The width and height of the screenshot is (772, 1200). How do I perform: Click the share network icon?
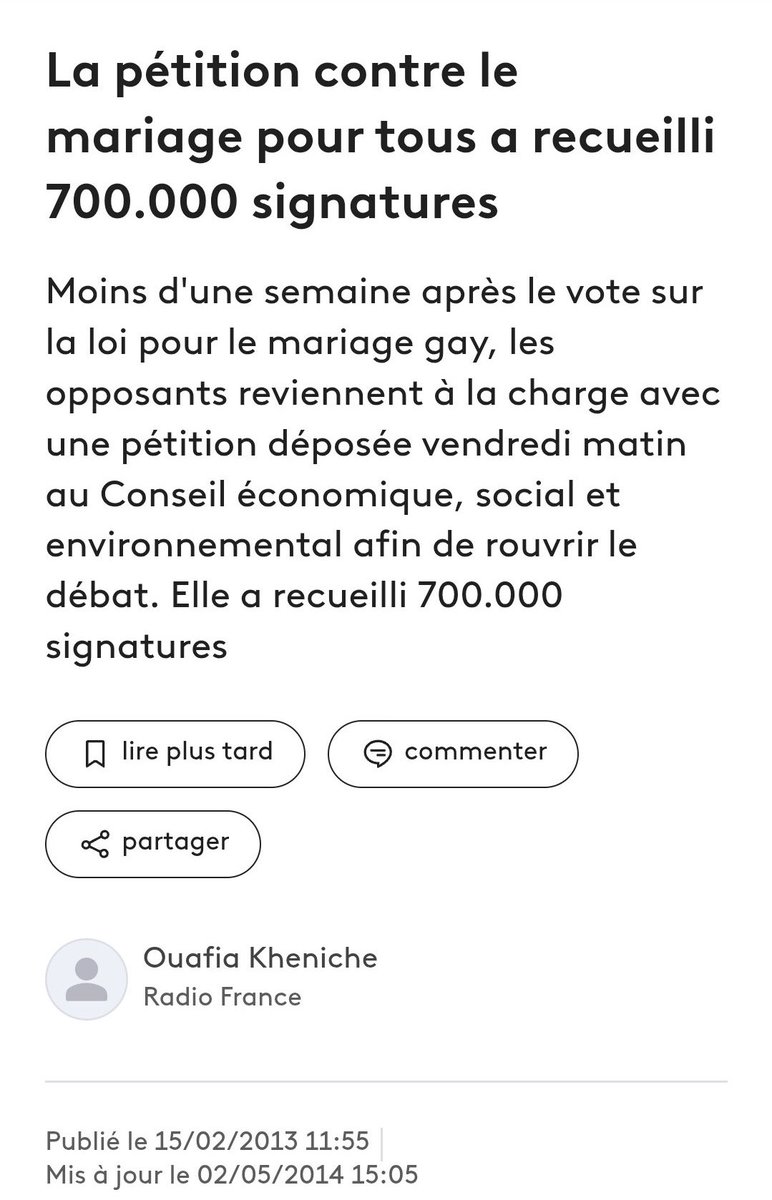[95, 844]
